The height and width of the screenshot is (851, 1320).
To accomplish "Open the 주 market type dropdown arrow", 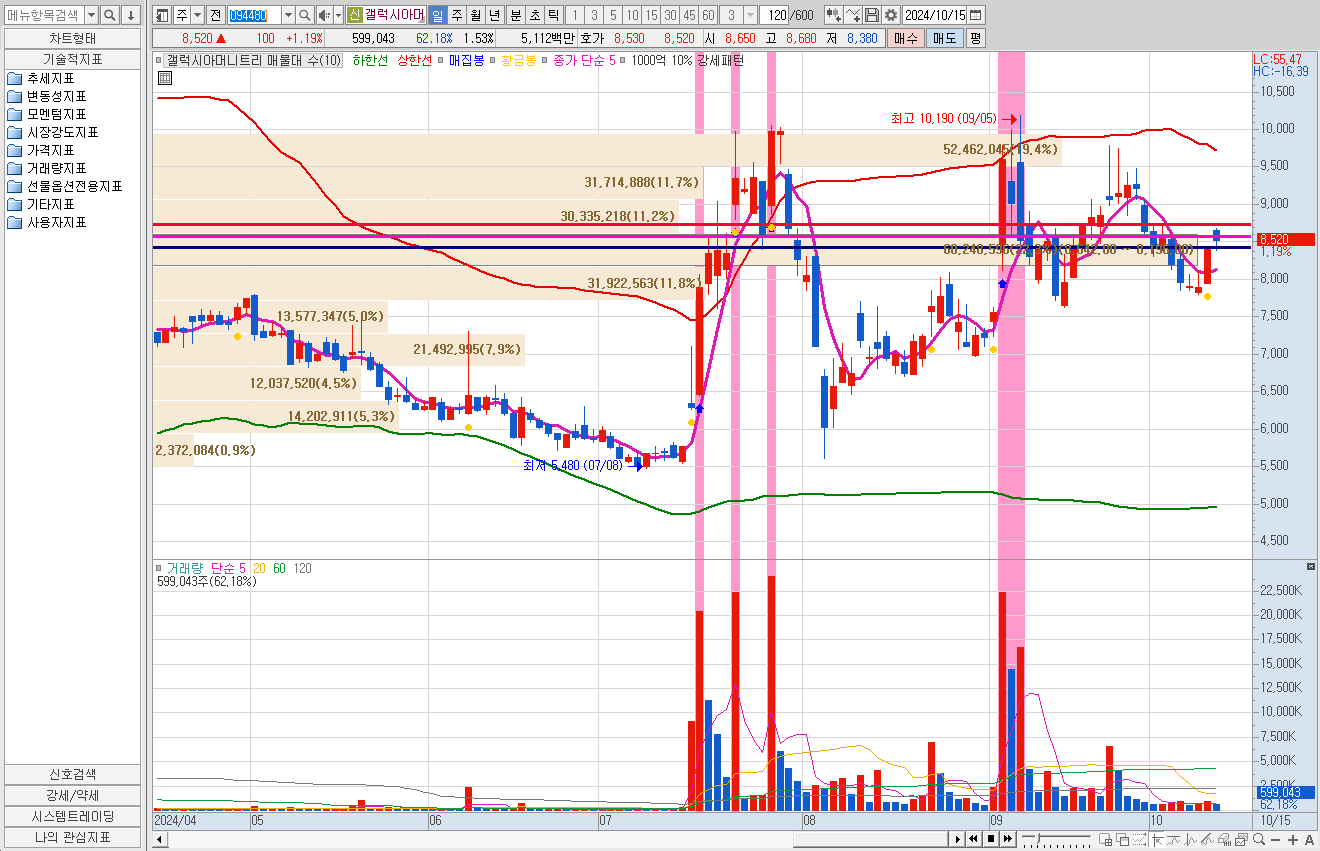I will tap(197, 15).
